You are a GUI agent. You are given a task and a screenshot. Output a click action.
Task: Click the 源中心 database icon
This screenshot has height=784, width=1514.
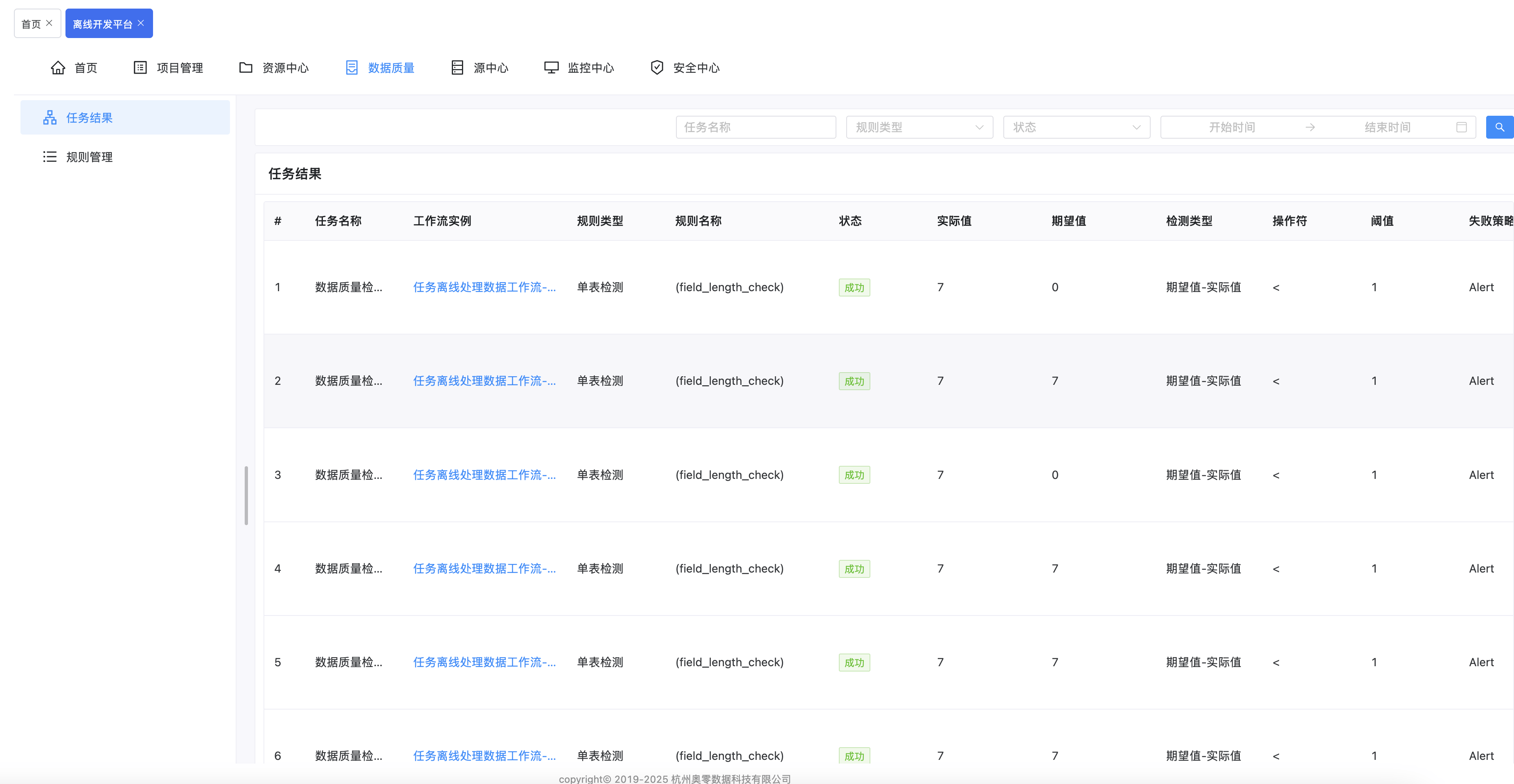(x=457, y=67)
